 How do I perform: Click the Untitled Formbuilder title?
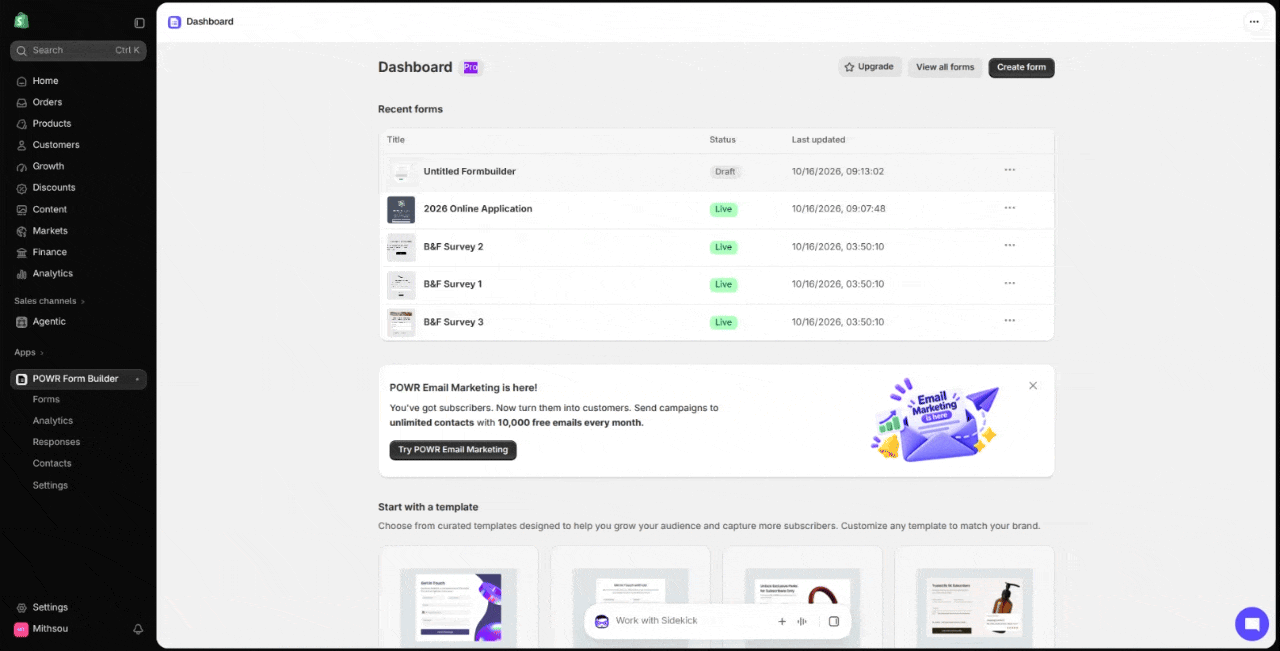(470, 172)
